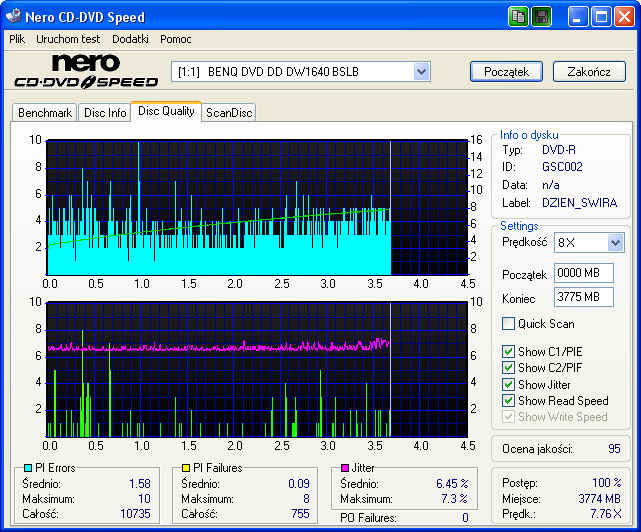Minimize the Nero CD-DVD Speed window
Viewport: 641px width, 532px height.
pyautogui.click(x=578, y=17)
